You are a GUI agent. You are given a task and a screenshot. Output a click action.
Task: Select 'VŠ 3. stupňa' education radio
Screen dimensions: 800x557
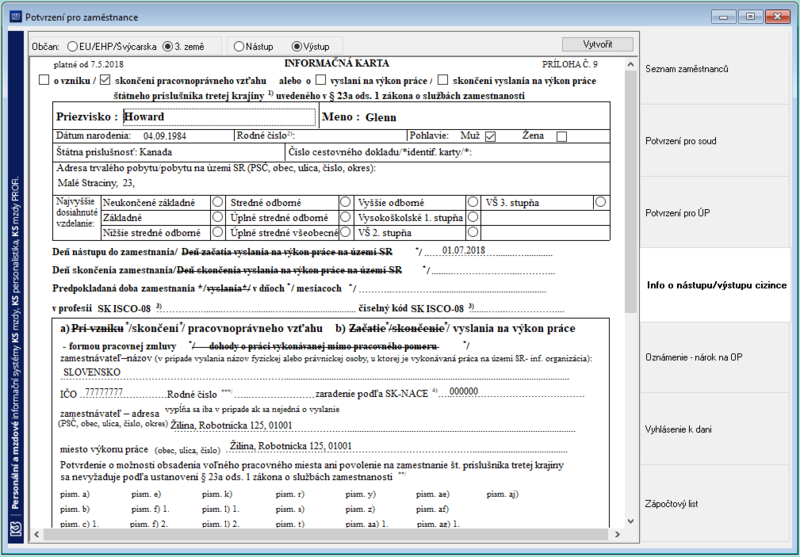coord(601,202)
